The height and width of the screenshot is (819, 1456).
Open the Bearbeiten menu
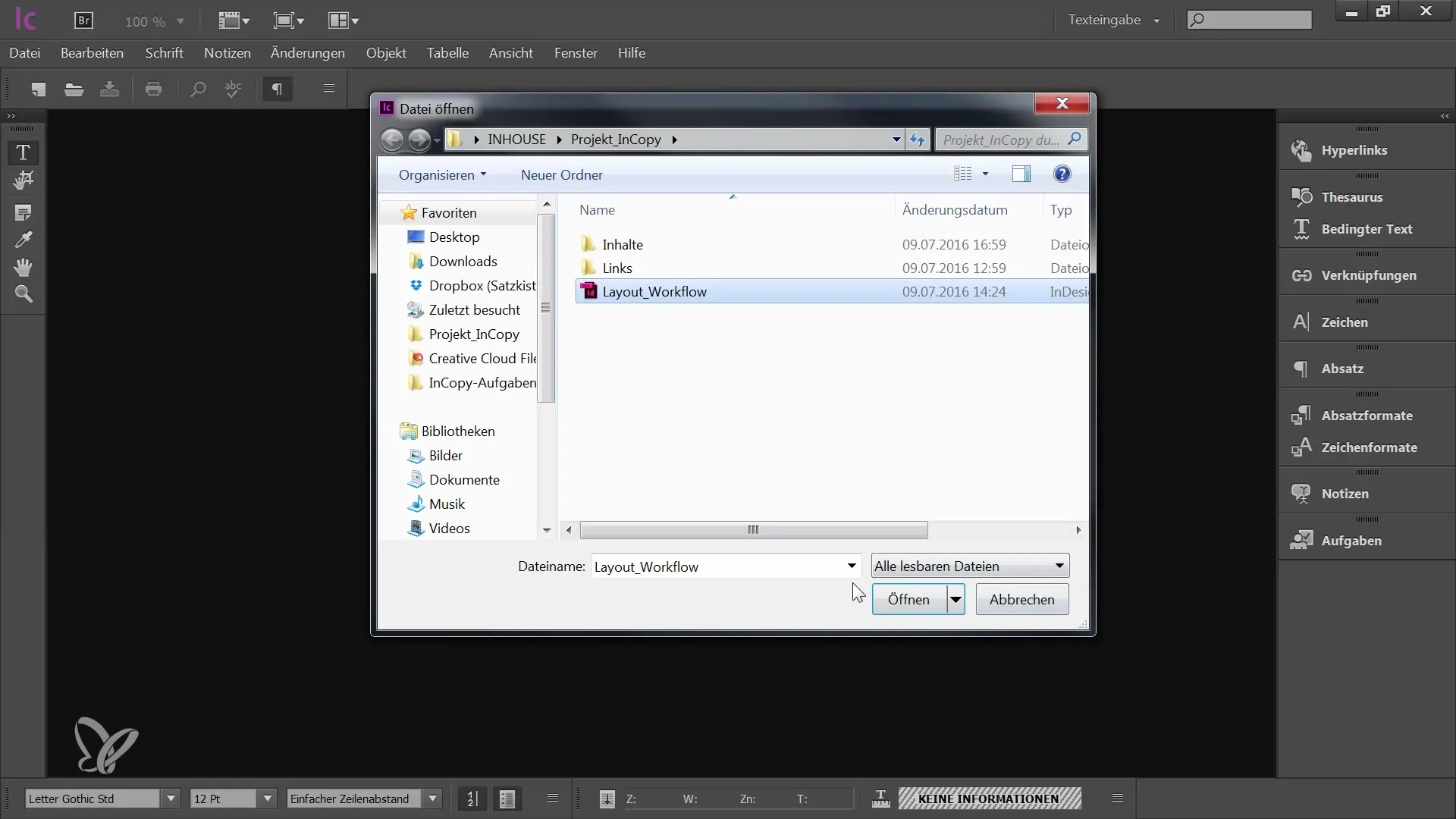[92, 53]
